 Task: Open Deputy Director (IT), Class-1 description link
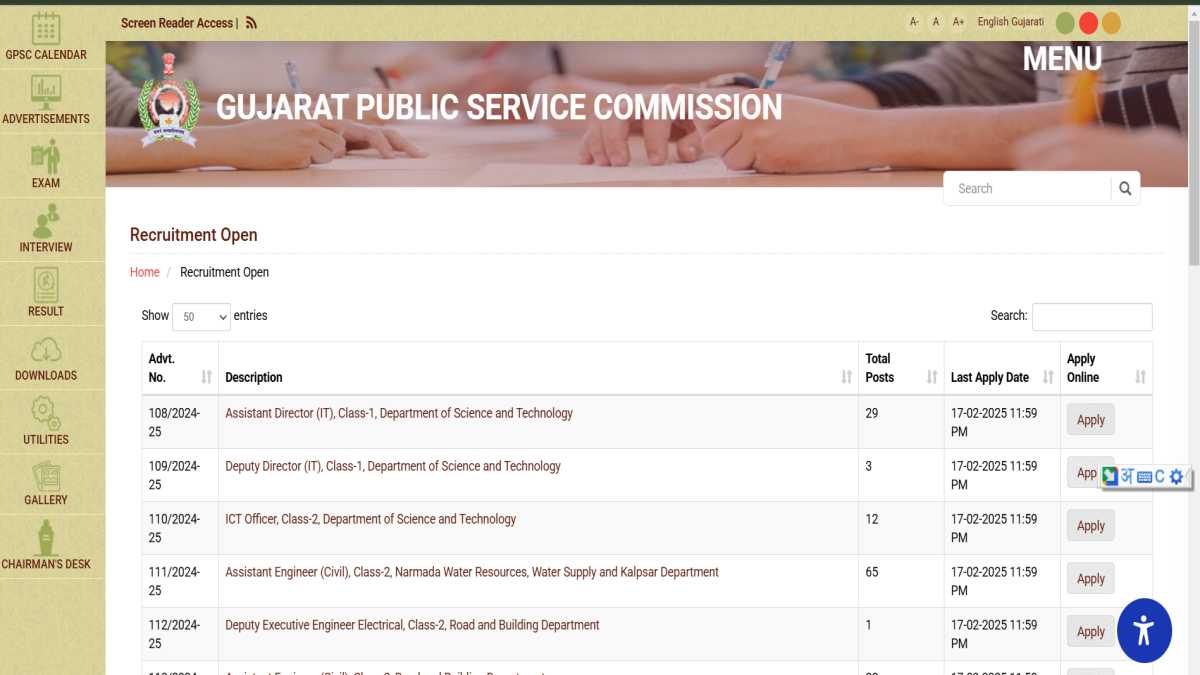click(x=393, y=466)
